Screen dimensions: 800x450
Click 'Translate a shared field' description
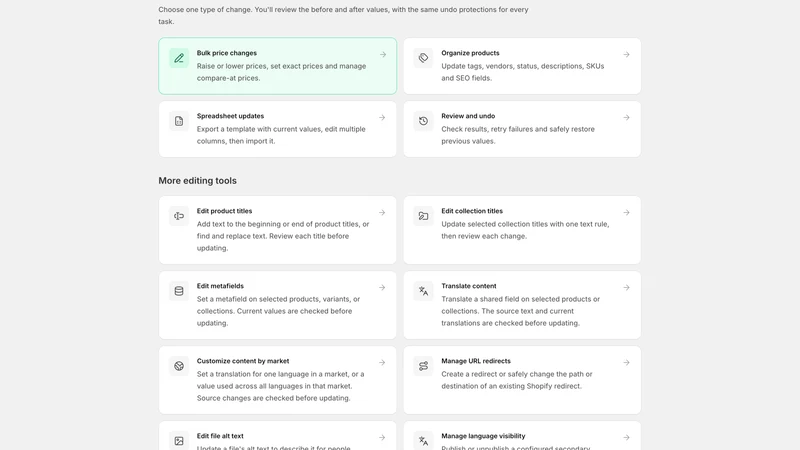pyautogui.click(x=520, y=311)
